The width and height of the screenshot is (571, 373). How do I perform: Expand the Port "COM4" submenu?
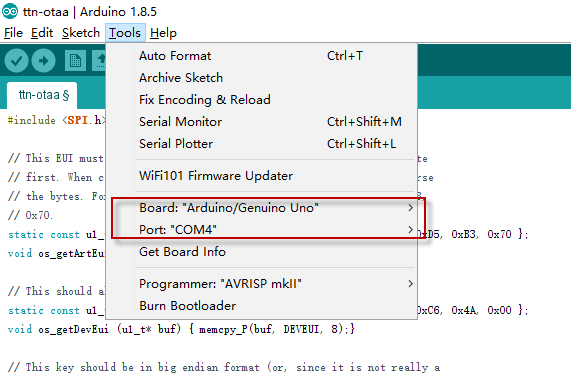(261, 230)
